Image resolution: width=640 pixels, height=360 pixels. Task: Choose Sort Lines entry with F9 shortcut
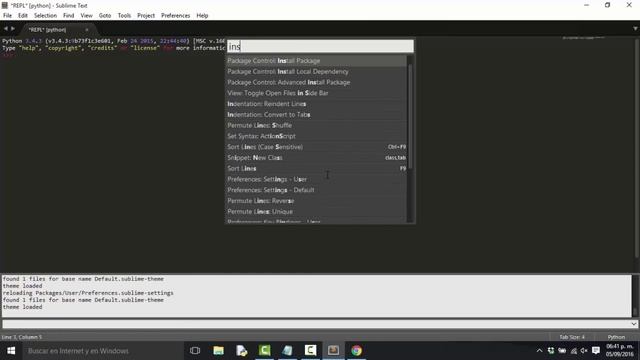(x=317, y=169)
